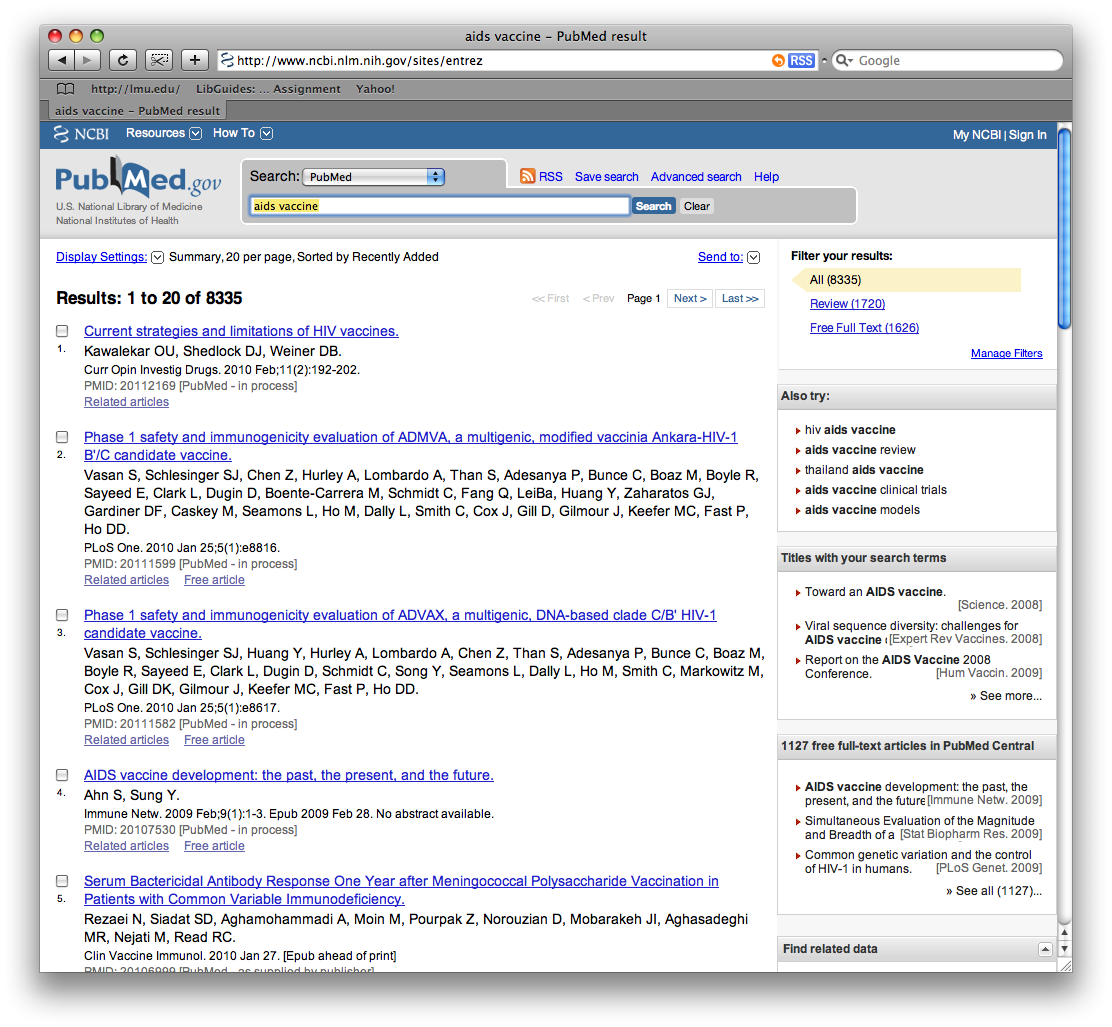Viewport: 1112px width, 1027px height.
Task: Select checkbox for ADMVA vaccine article
Action: (x=62, y=437)
